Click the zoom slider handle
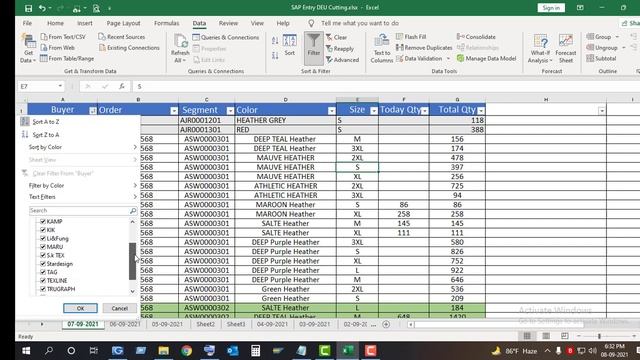Viewport: 640px width, 360px height. (x=599, y=336)
